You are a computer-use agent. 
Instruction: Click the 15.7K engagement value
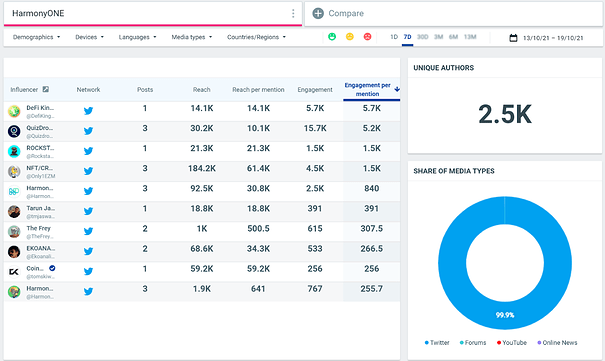315,128
